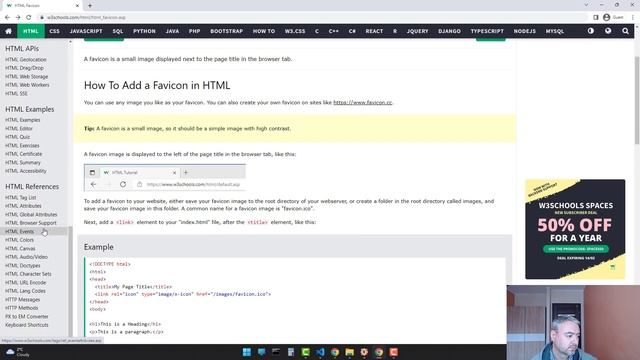This screenshot has width=640, height=360.
Task: Open HTML Canvas in sidebar
Action: click(x=20, y=249)
